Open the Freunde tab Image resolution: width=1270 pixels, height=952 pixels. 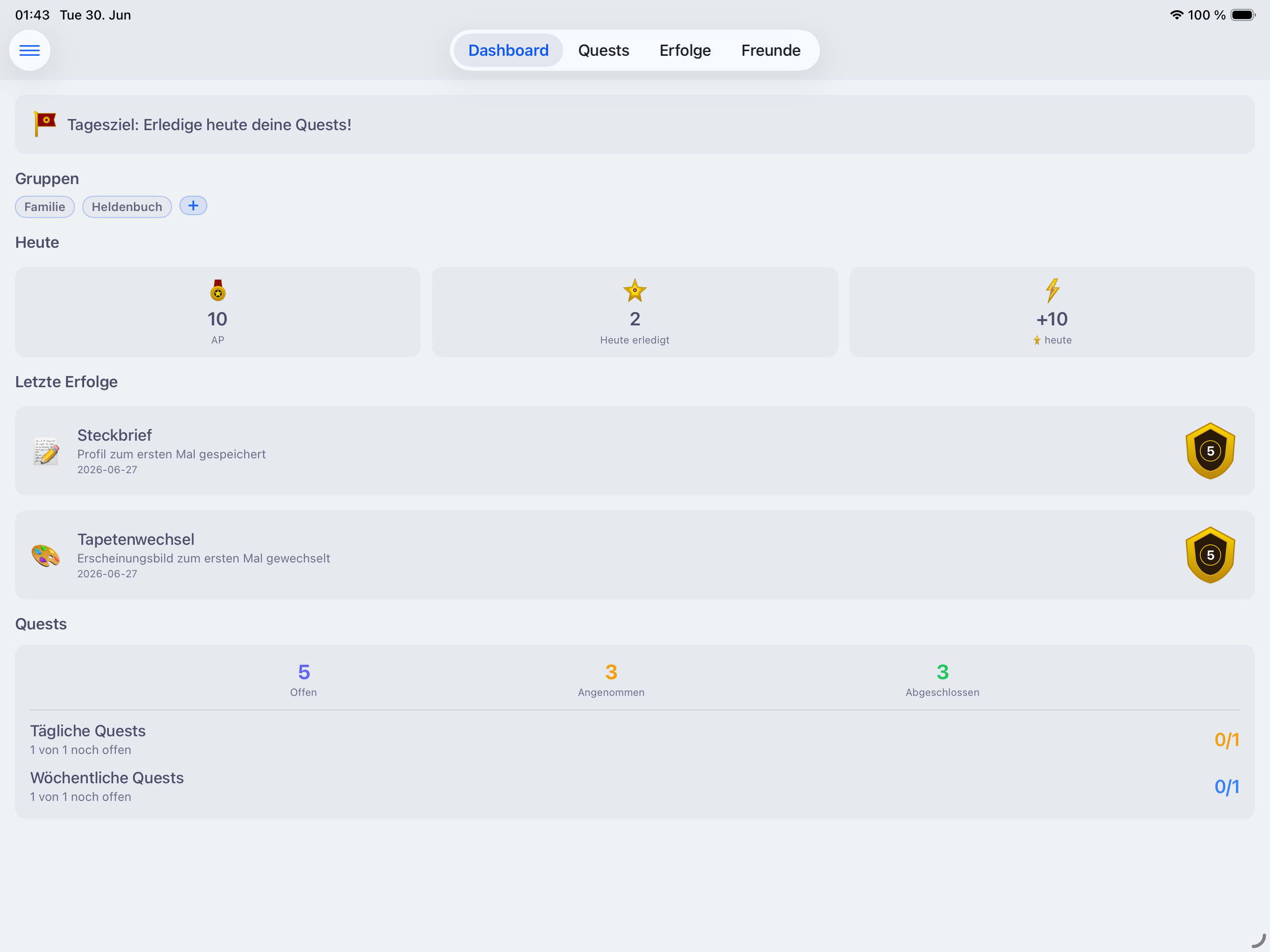point(770,51)
